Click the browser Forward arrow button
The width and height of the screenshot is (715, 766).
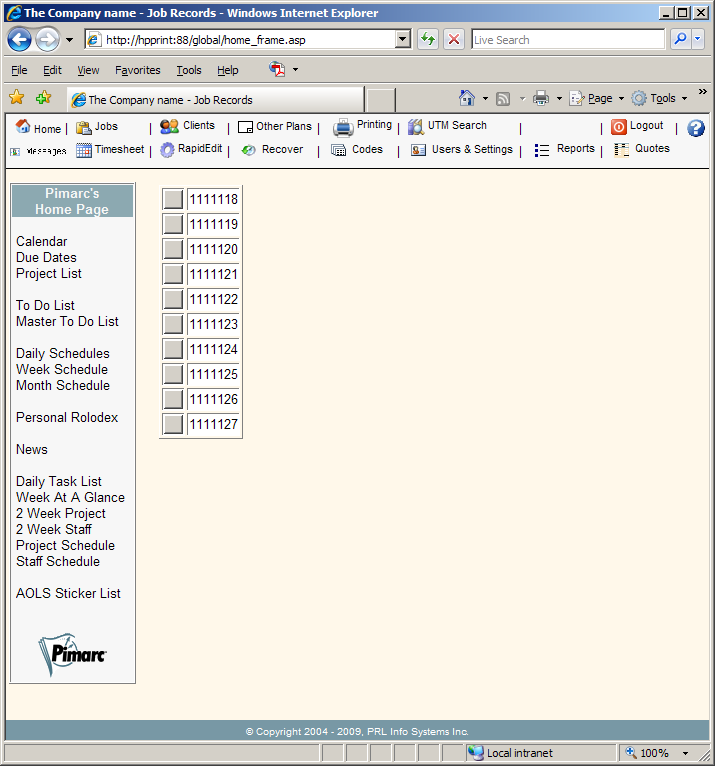pyautogui.click(x=47, y=40)
